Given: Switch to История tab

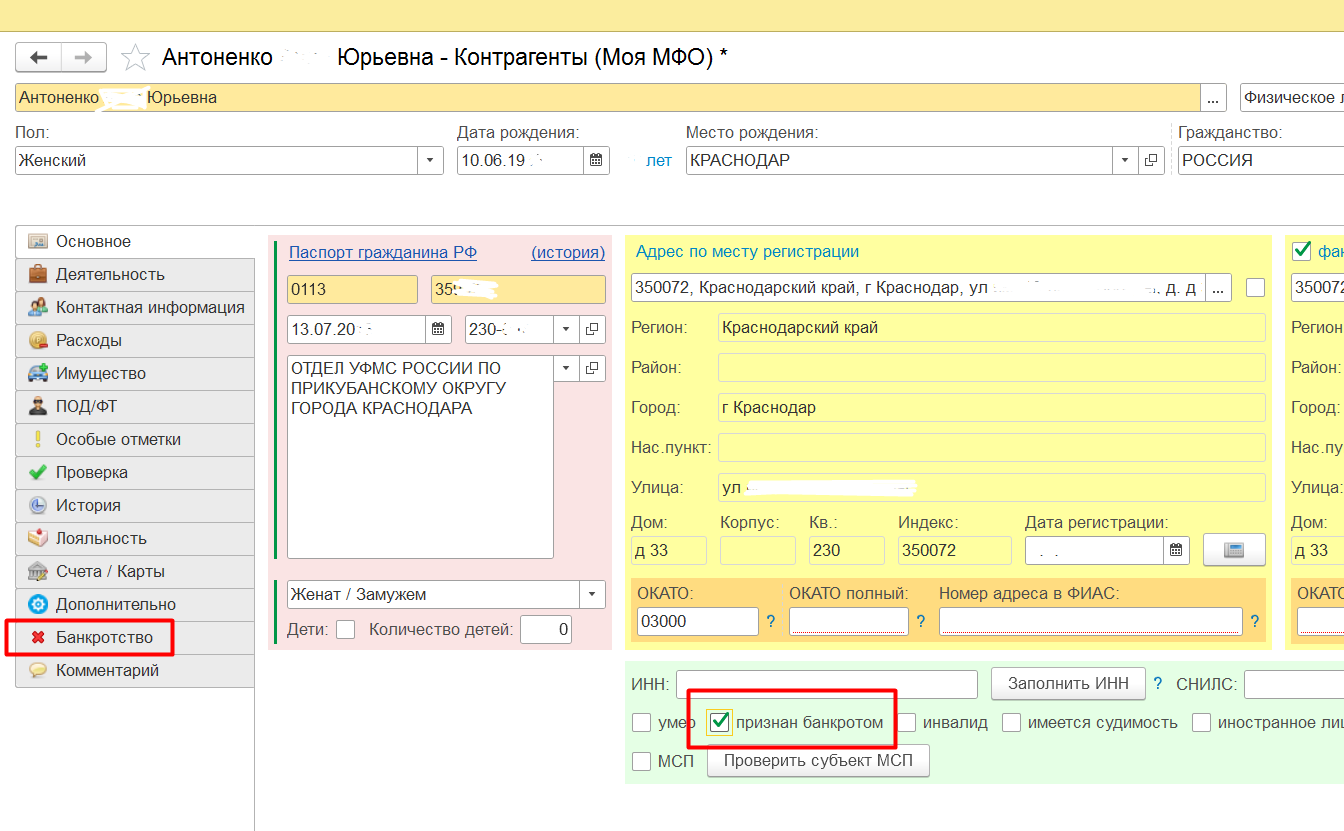Looking at the screenshot, I should point(135,506).
